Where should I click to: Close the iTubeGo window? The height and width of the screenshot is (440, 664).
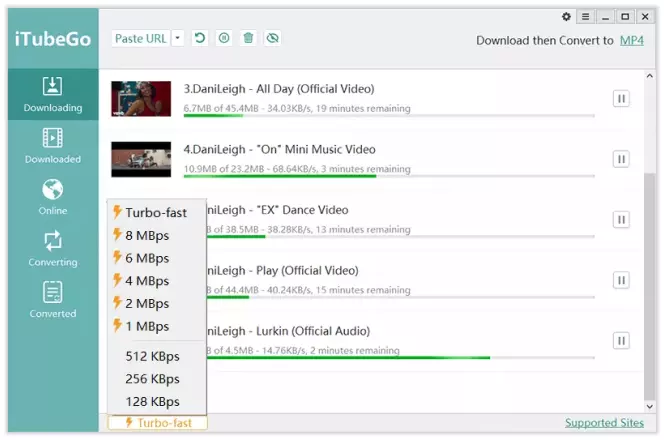pos(645,17)
